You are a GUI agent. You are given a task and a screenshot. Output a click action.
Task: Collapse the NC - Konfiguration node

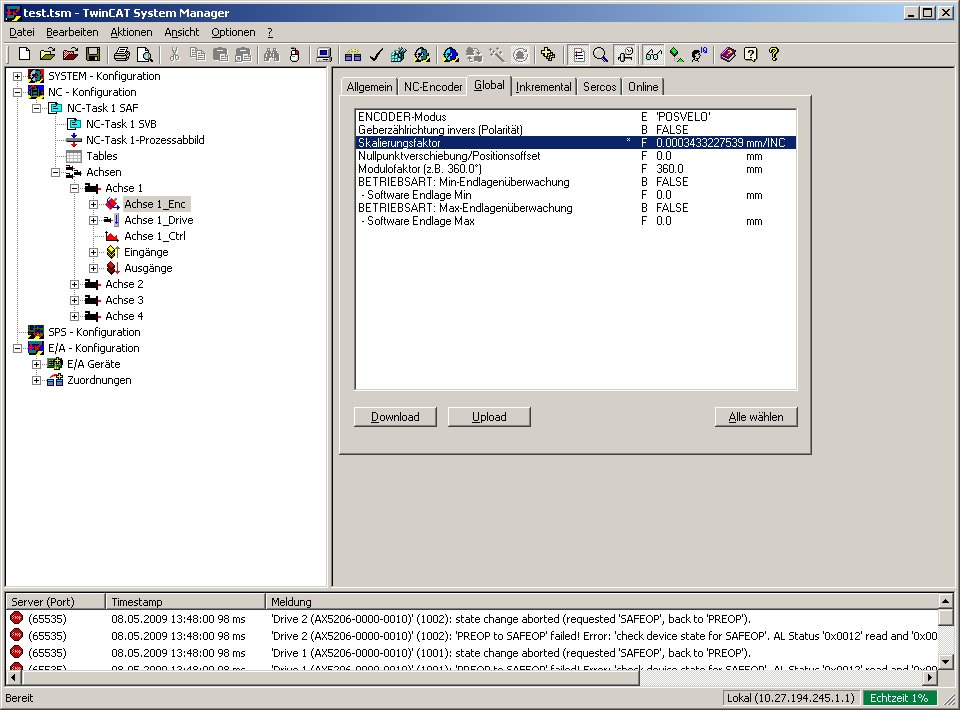(x=18, y=92)
